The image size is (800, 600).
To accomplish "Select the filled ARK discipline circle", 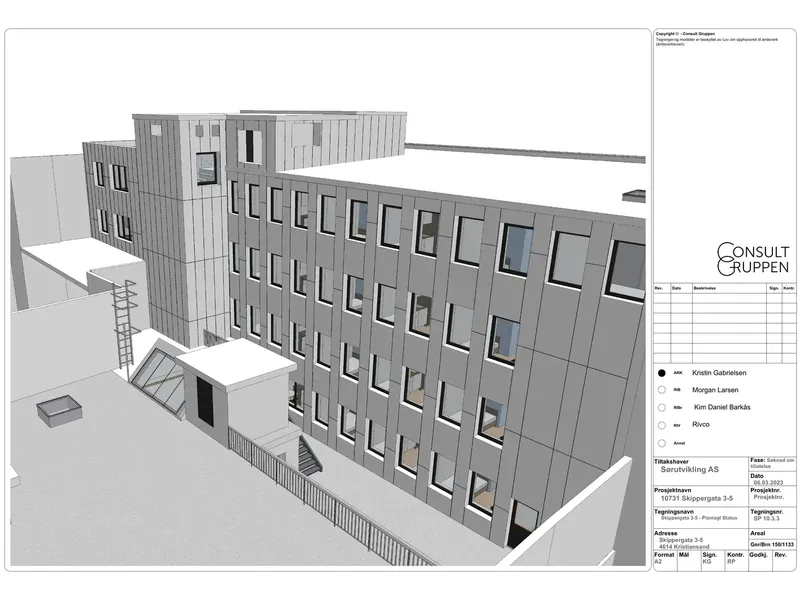I will pos(662,373).
